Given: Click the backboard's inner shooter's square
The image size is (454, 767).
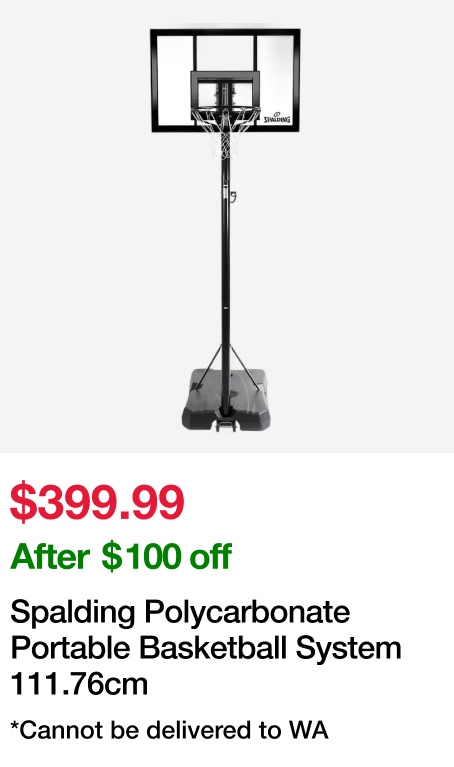Looking at the screenshot, I should (x=225, y=90).
